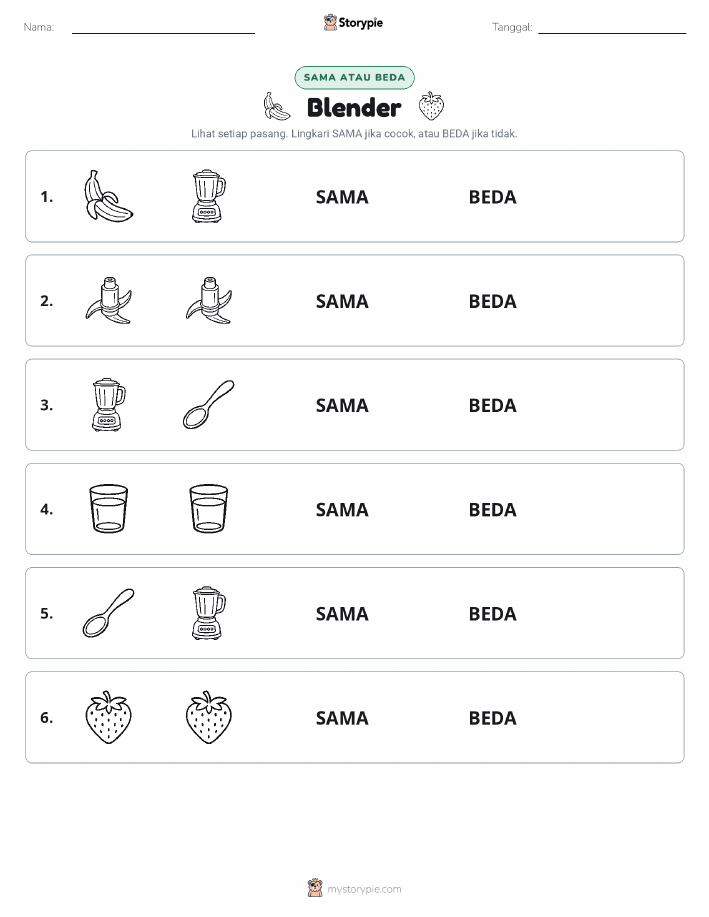Click the left glass of water in row 4
Screen dimensions: 709x917
point(109,509)
